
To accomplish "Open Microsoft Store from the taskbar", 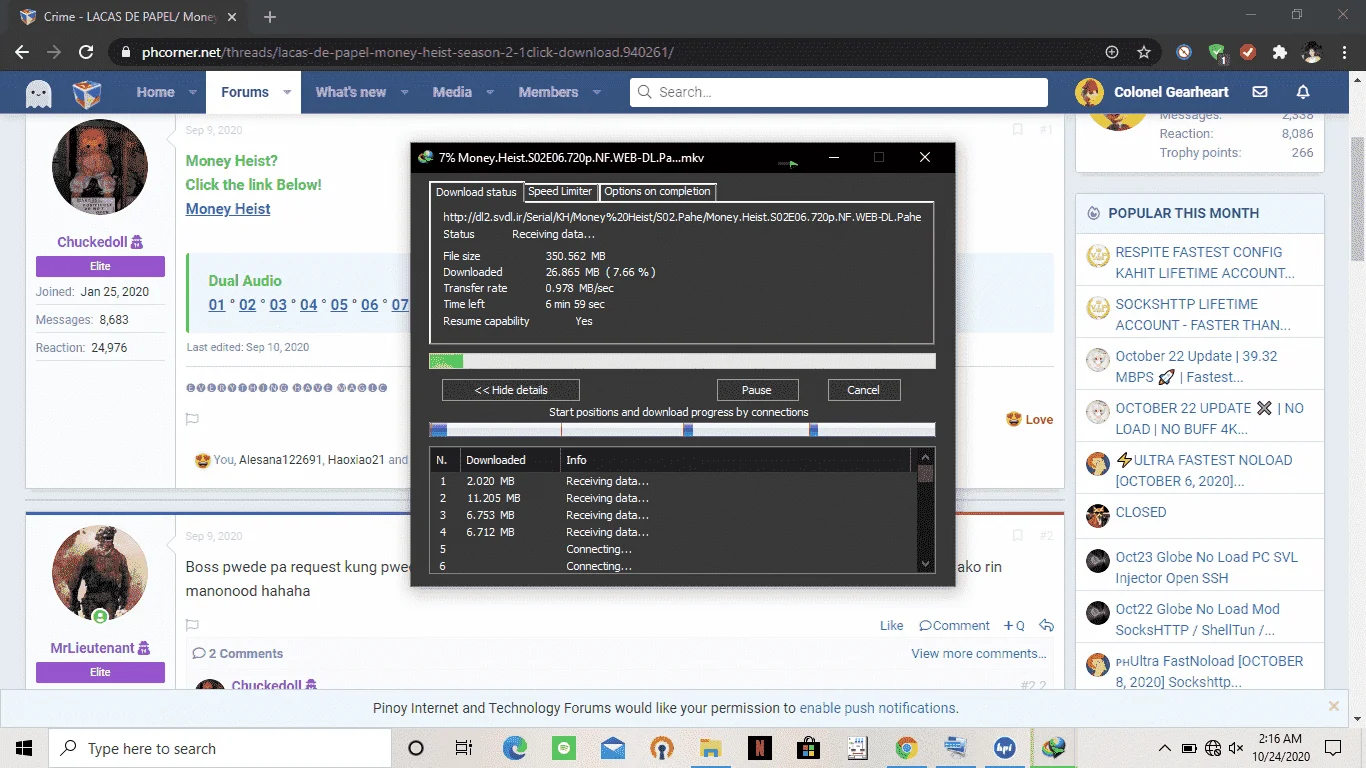I will click(808, 748).
